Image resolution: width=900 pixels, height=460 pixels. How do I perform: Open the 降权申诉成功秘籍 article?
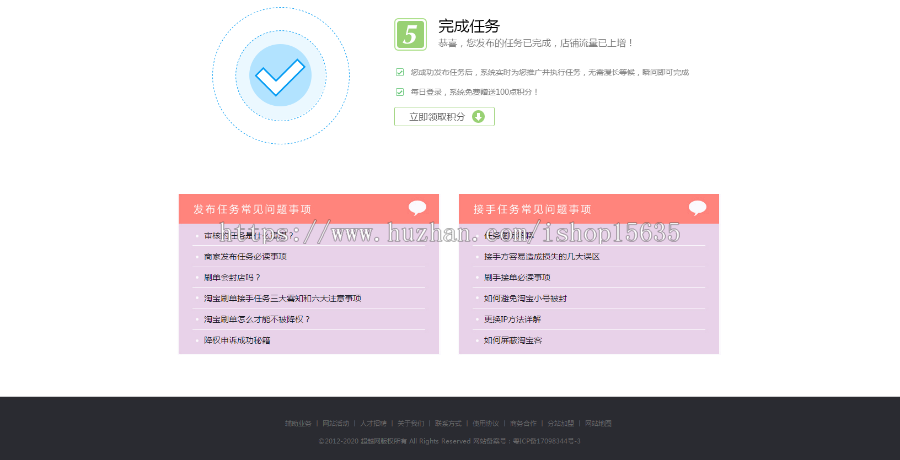(x=237, y=341)
